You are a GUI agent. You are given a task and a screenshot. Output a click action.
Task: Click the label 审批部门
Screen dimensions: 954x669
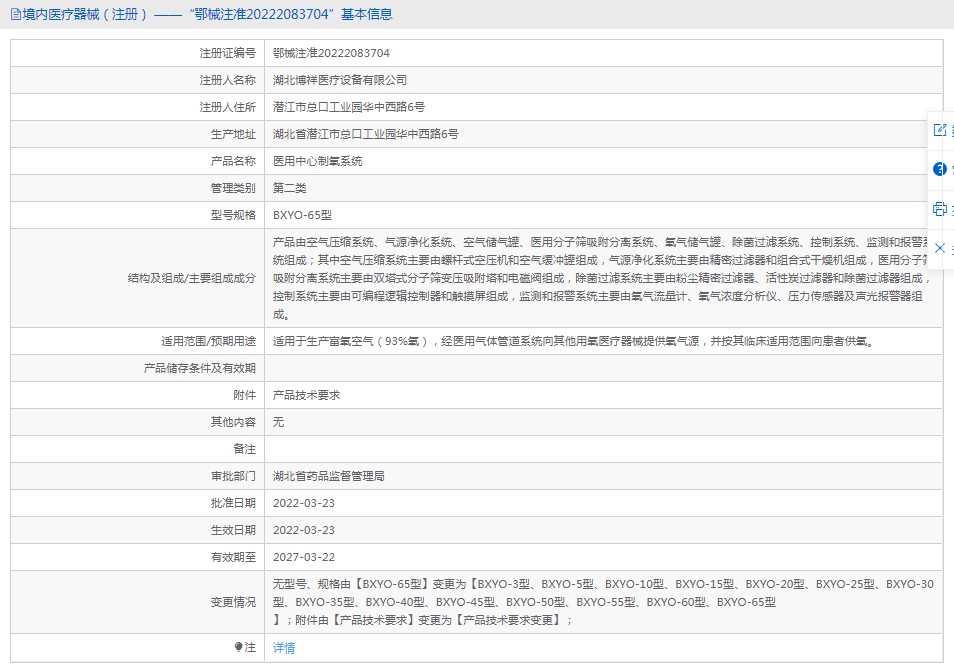click(x=233, y=476)
